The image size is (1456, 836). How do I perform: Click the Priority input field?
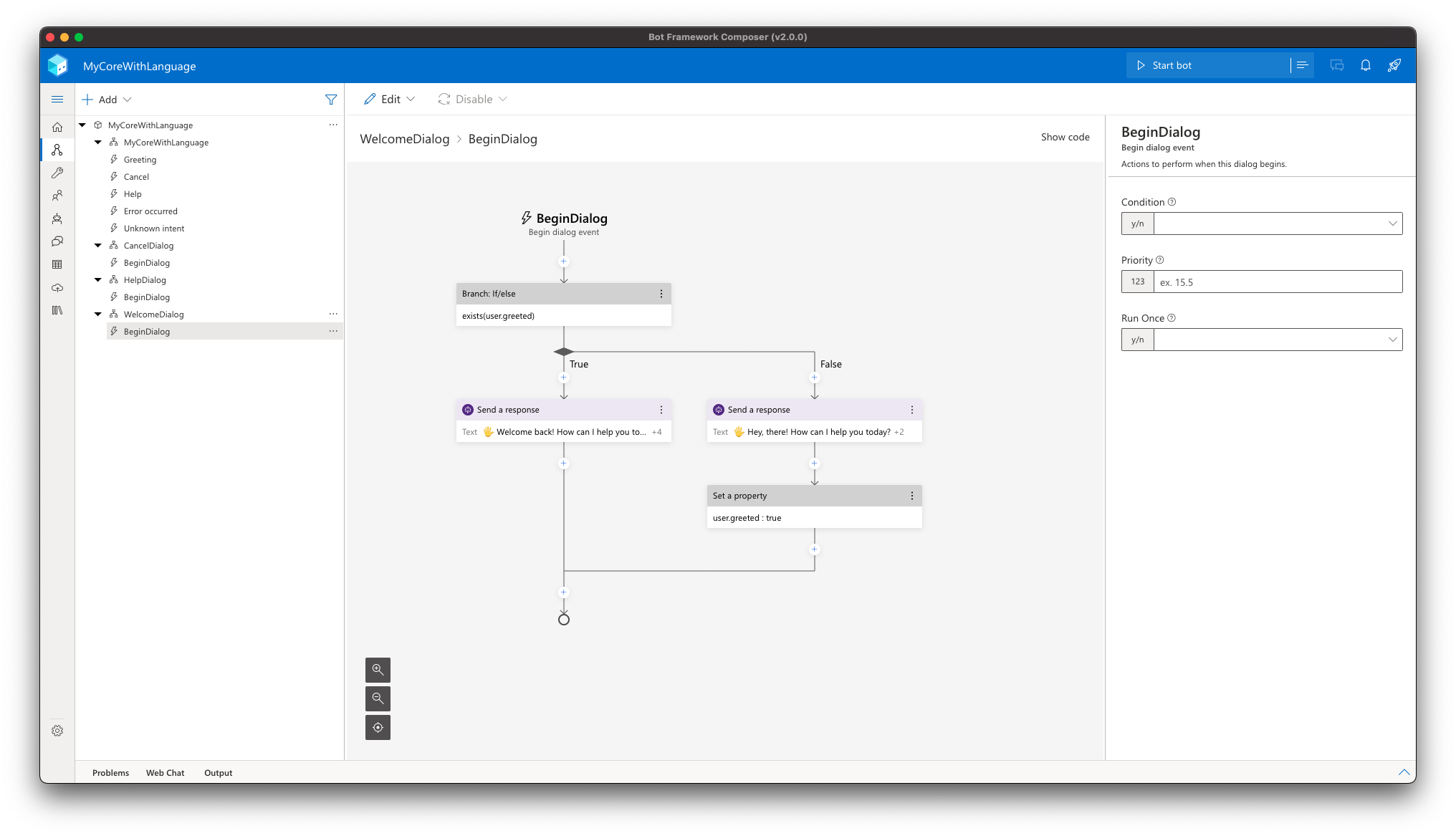(1278, 282)
